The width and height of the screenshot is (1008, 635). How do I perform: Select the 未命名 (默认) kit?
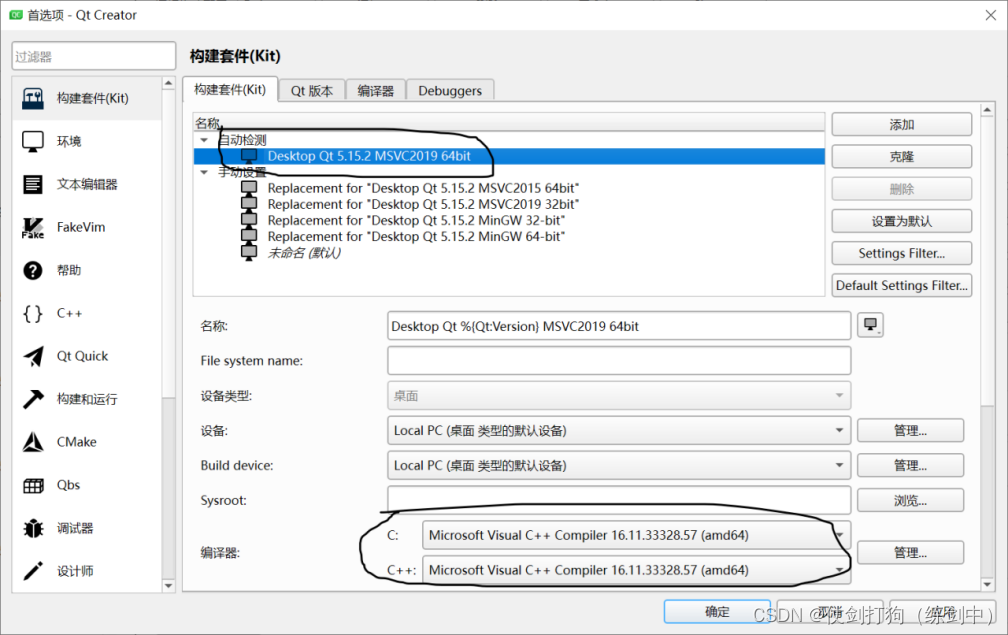(x=304, y=253)
